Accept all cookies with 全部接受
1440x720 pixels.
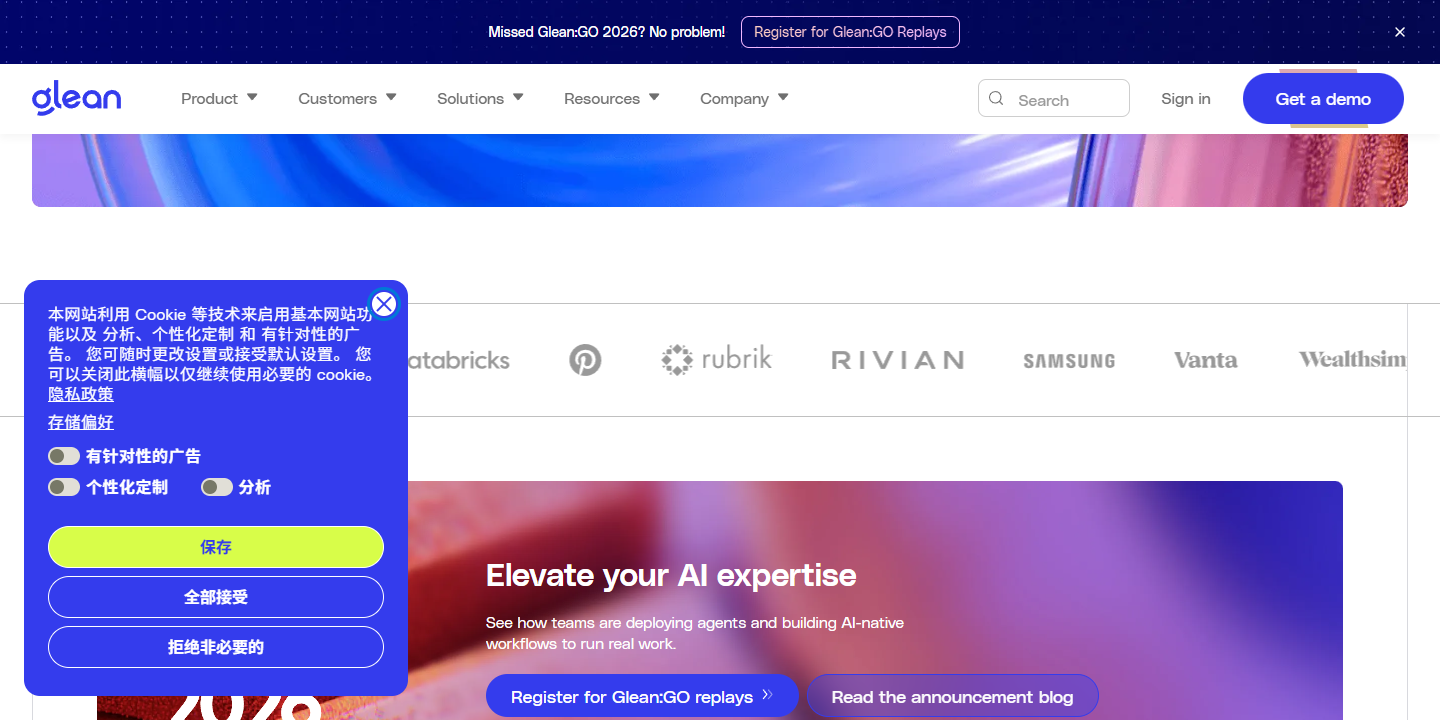click(x=216, y=597)
